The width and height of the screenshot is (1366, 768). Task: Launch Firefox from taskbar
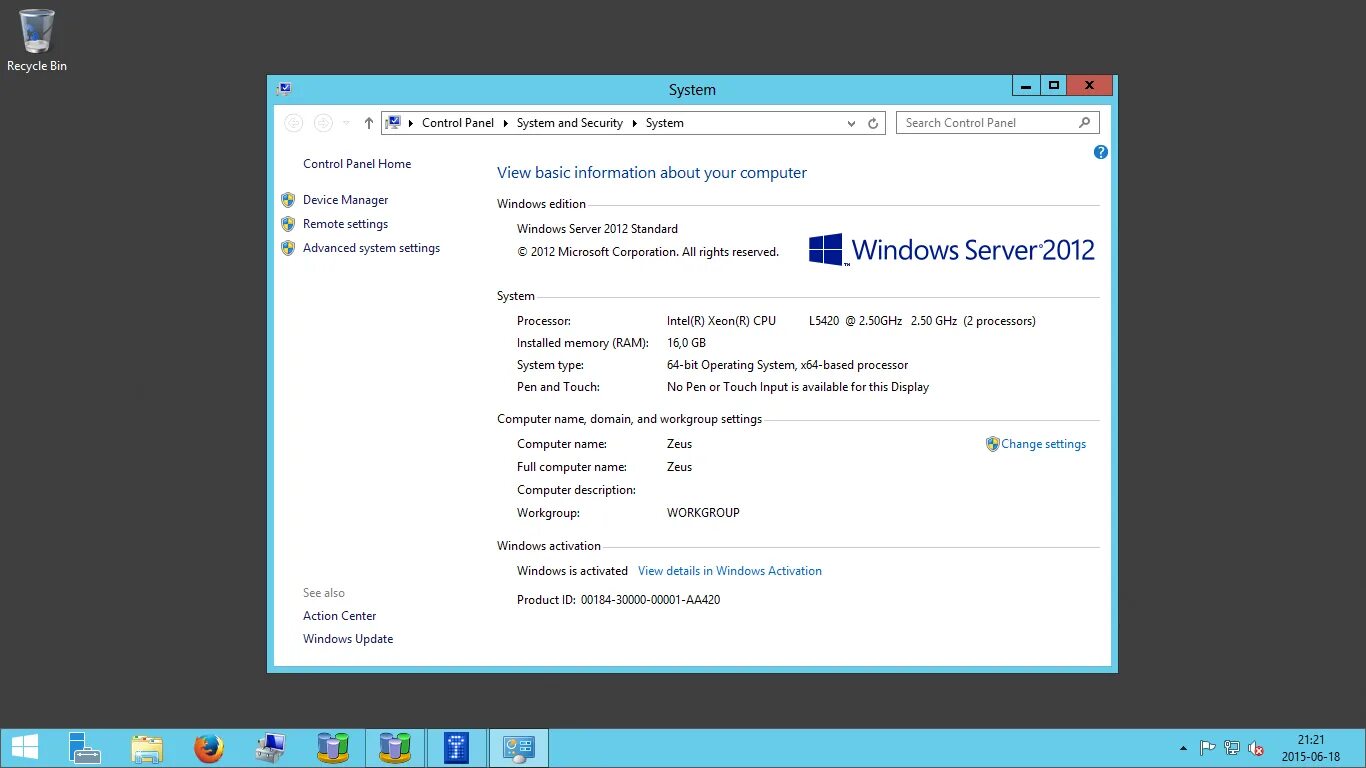(208, 747)
